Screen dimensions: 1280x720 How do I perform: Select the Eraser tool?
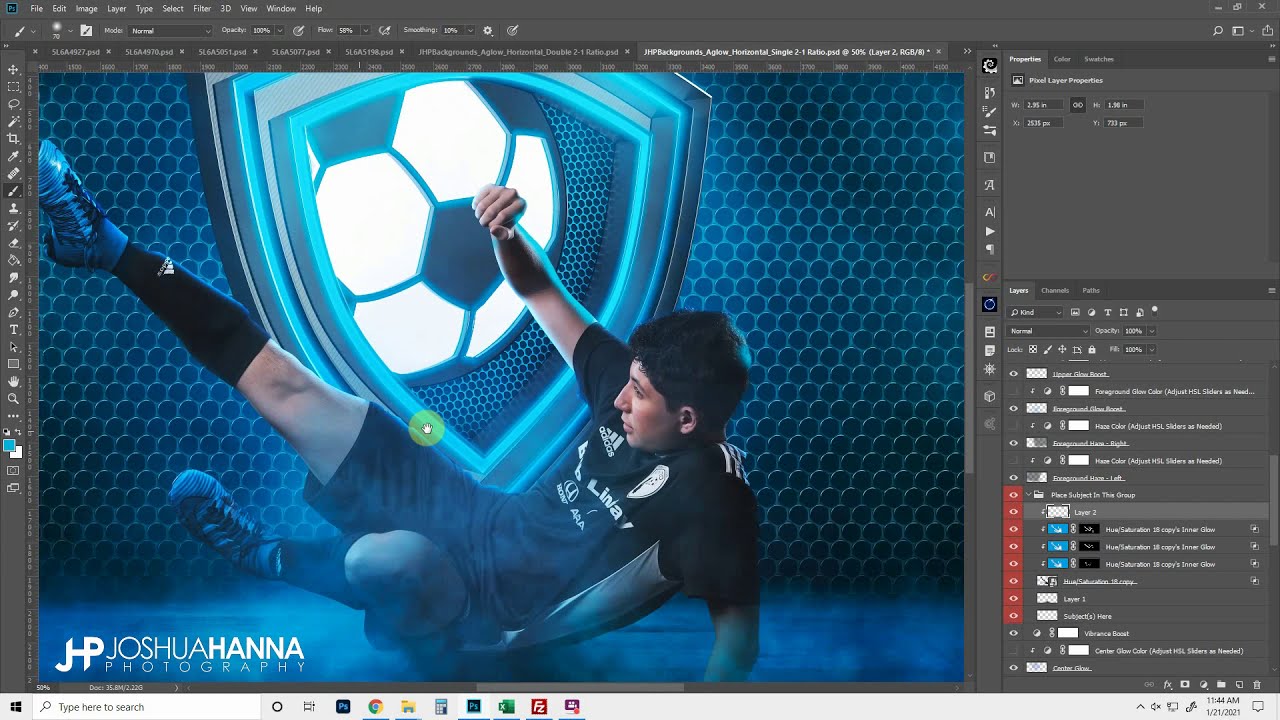pyautogui.click(x=14, y=243)
